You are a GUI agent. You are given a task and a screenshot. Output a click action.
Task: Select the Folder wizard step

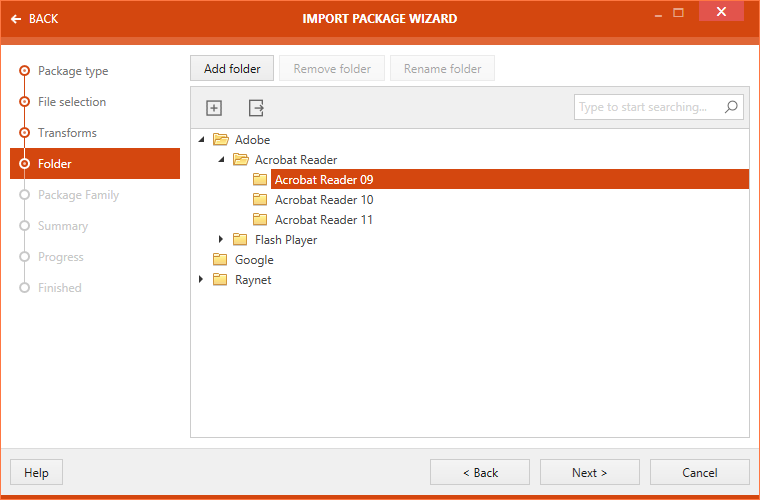click(95, 164)
